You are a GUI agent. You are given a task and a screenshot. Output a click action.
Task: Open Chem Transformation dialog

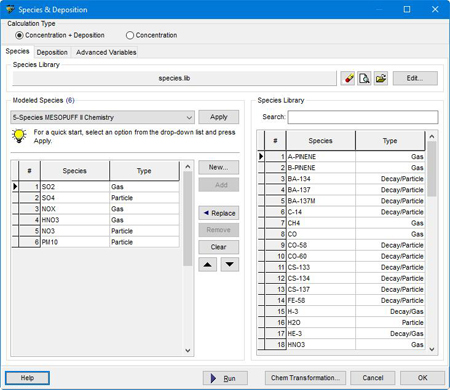(x=305, y=378)
